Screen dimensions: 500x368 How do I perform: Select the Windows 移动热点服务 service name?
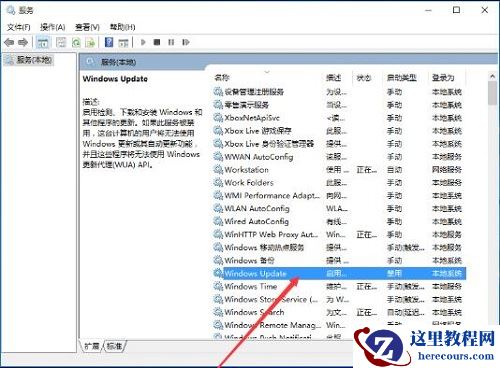[x=264, y=247]
